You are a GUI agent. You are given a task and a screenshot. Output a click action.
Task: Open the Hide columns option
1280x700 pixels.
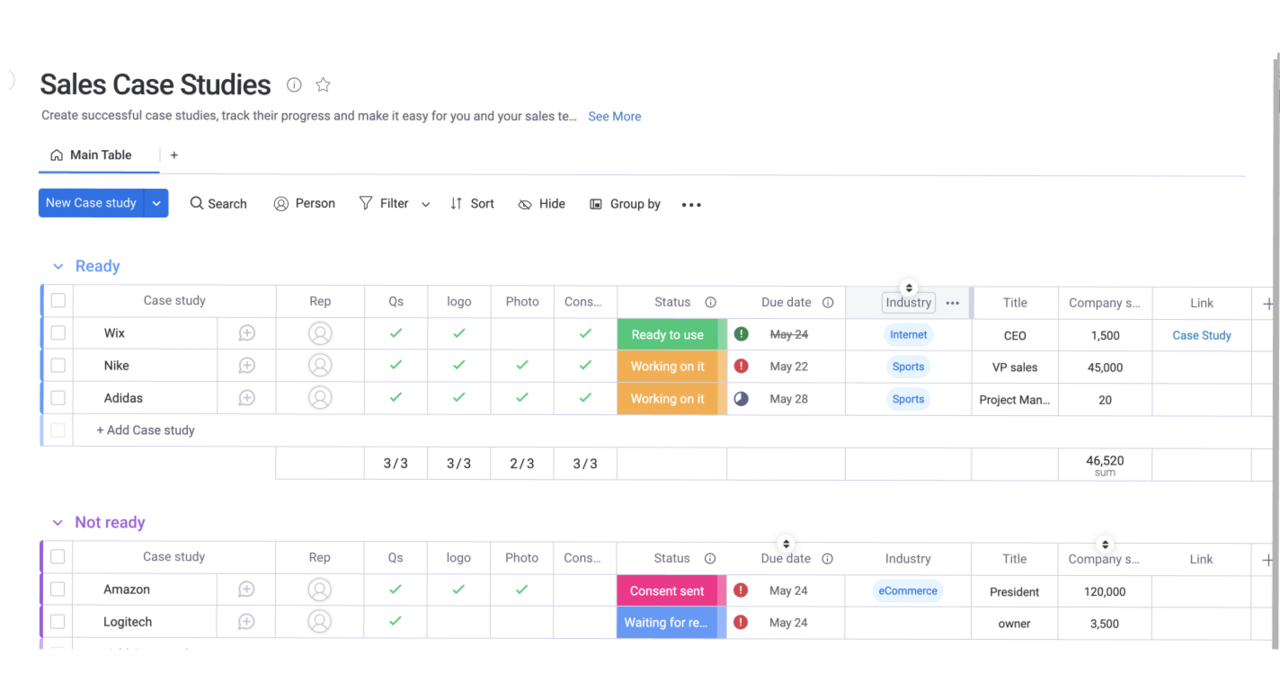click(x=541, y=204)
